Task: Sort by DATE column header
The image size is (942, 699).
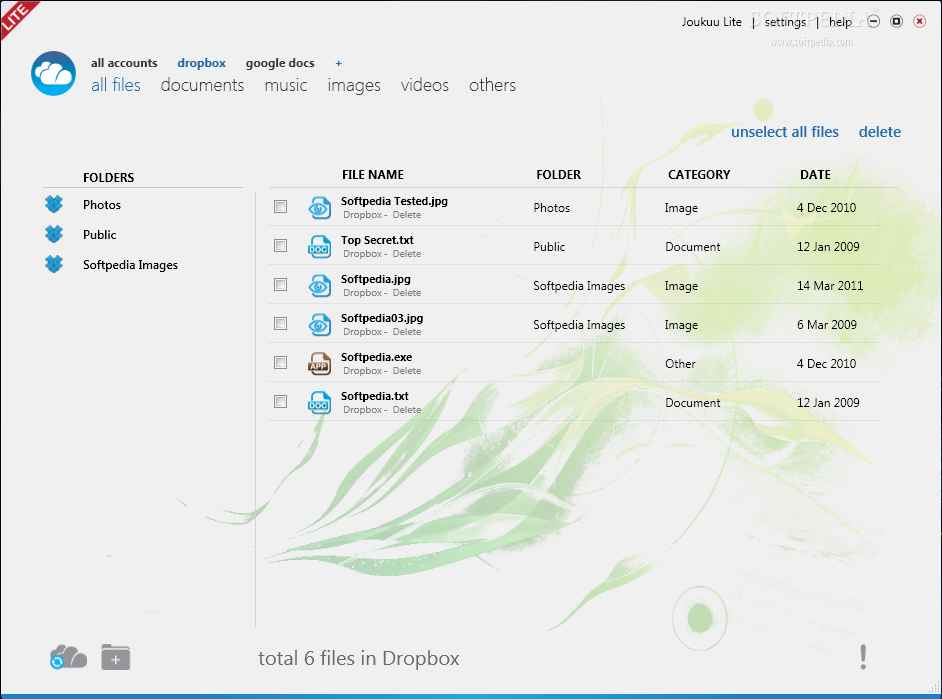Action: pyautogui.click(x=815, y=175)
